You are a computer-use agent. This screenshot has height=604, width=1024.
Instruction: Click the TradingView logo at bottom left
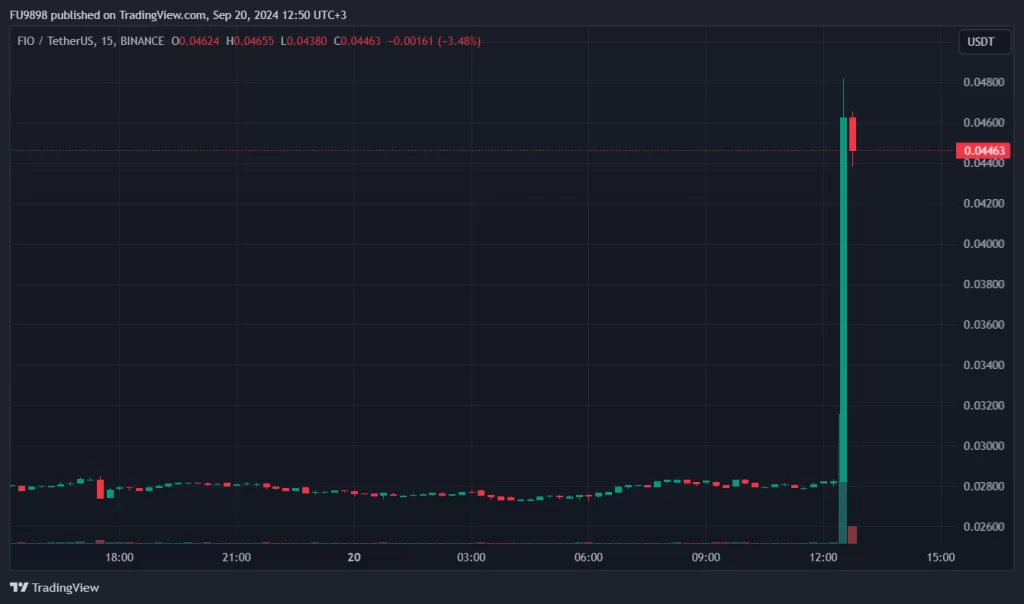point(55,587)
